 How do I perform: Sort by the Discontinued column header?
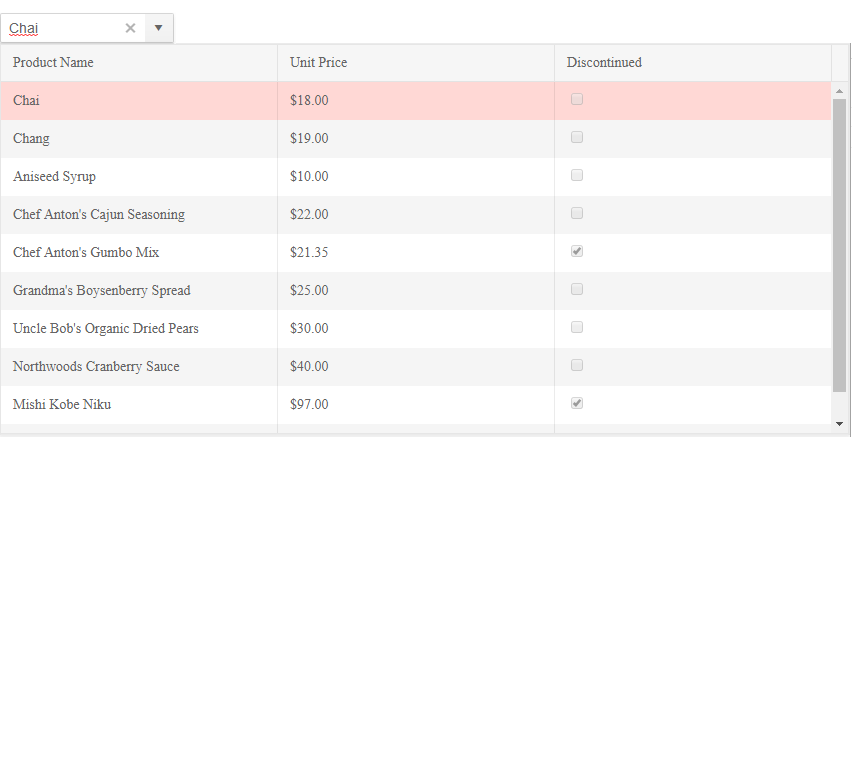[693, 62]
